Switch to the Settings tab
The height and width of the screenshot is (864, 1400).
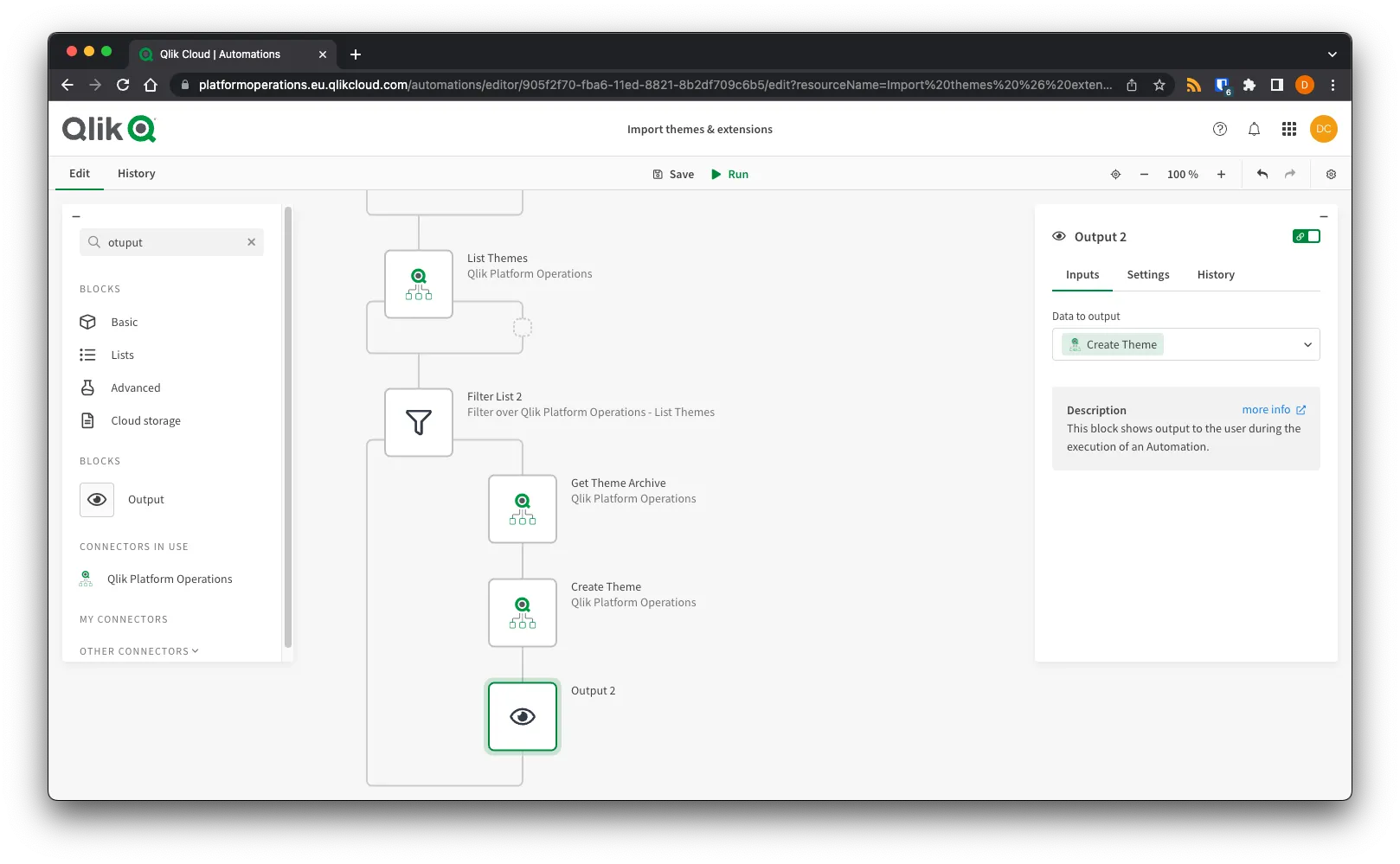(x=1147, y=274)
